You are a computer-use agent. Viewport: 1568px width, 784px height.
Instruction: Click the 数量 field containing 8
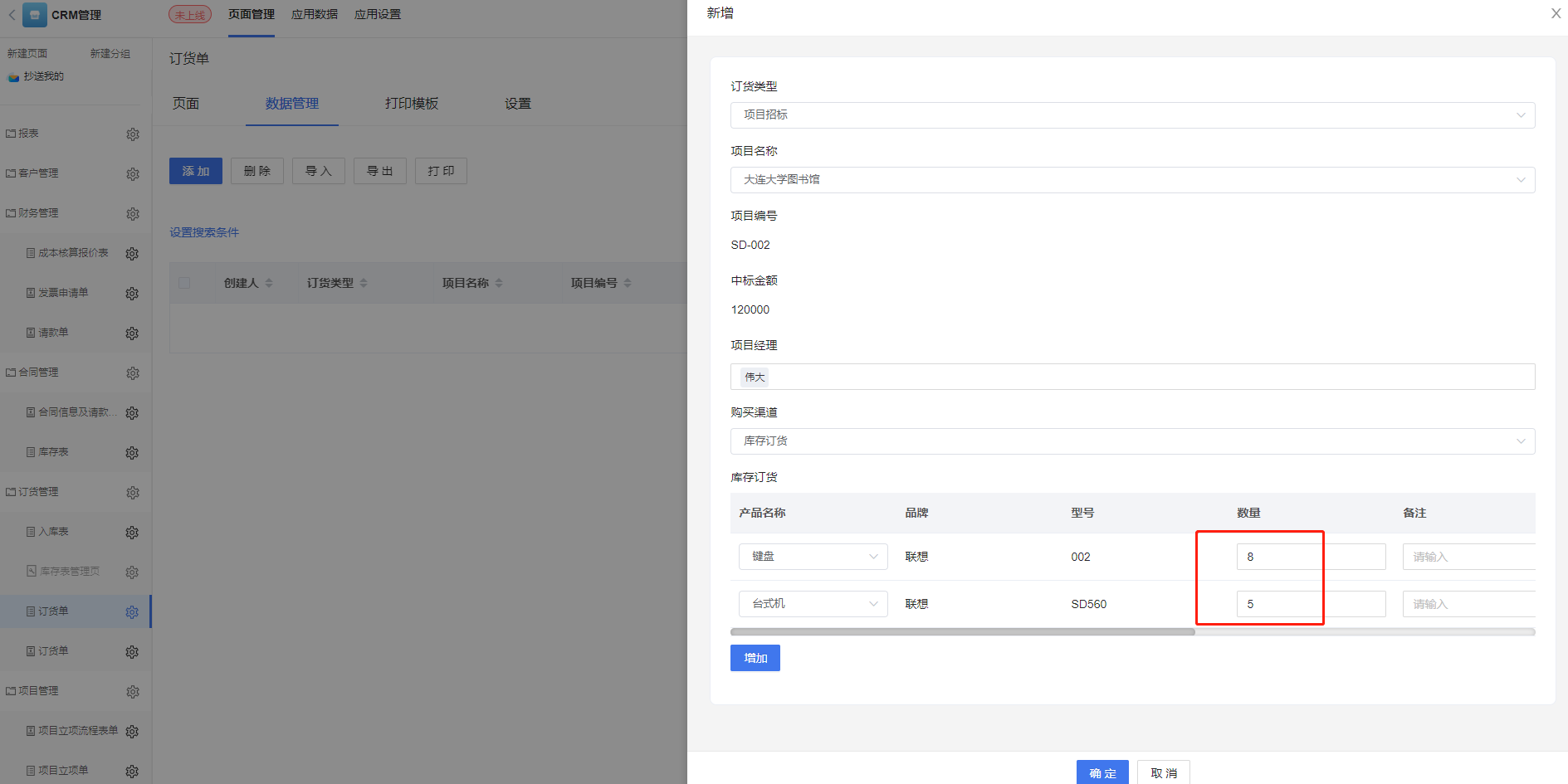coord(1311,557)
